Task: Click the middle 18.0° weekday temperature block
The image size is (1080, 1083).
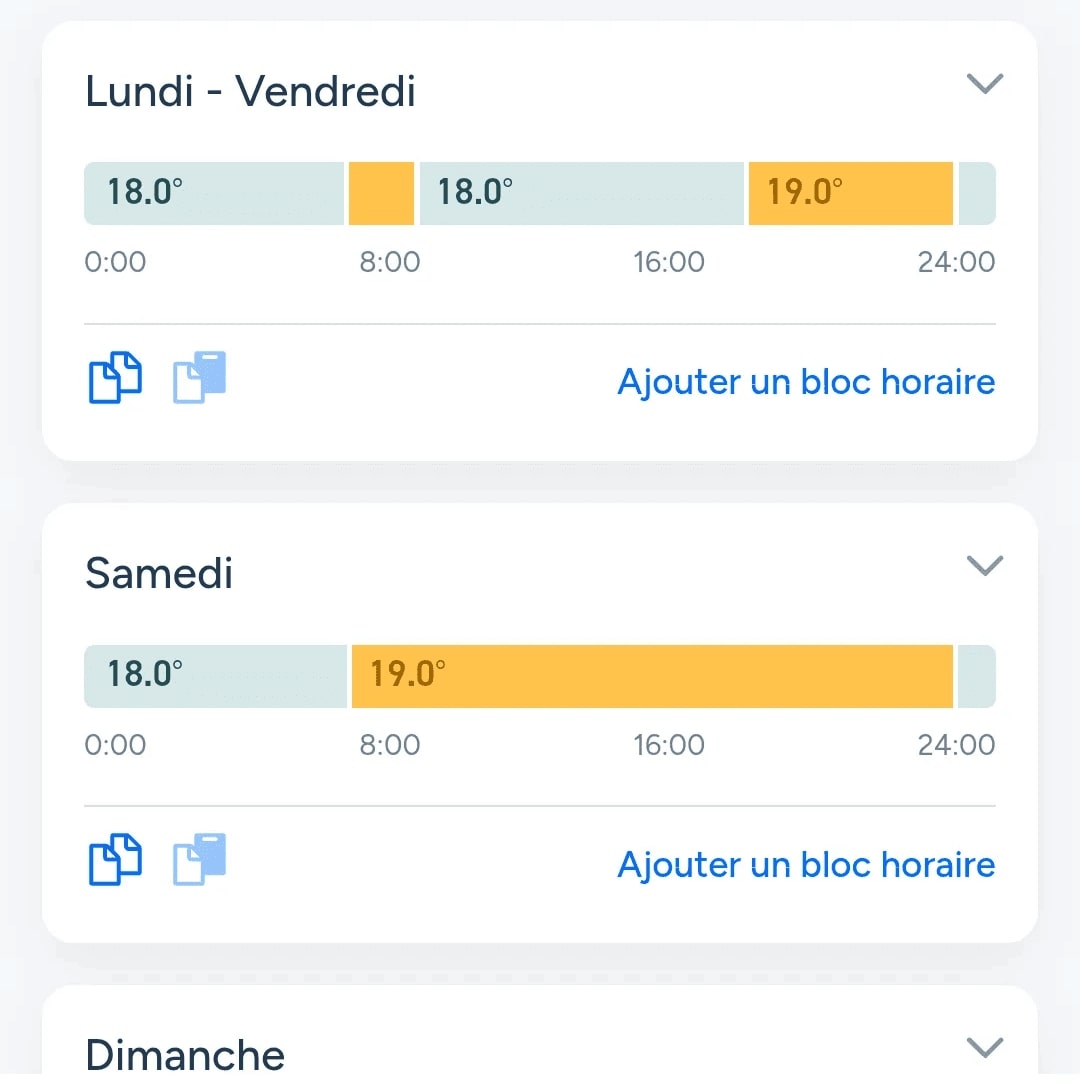Action: 580,193
